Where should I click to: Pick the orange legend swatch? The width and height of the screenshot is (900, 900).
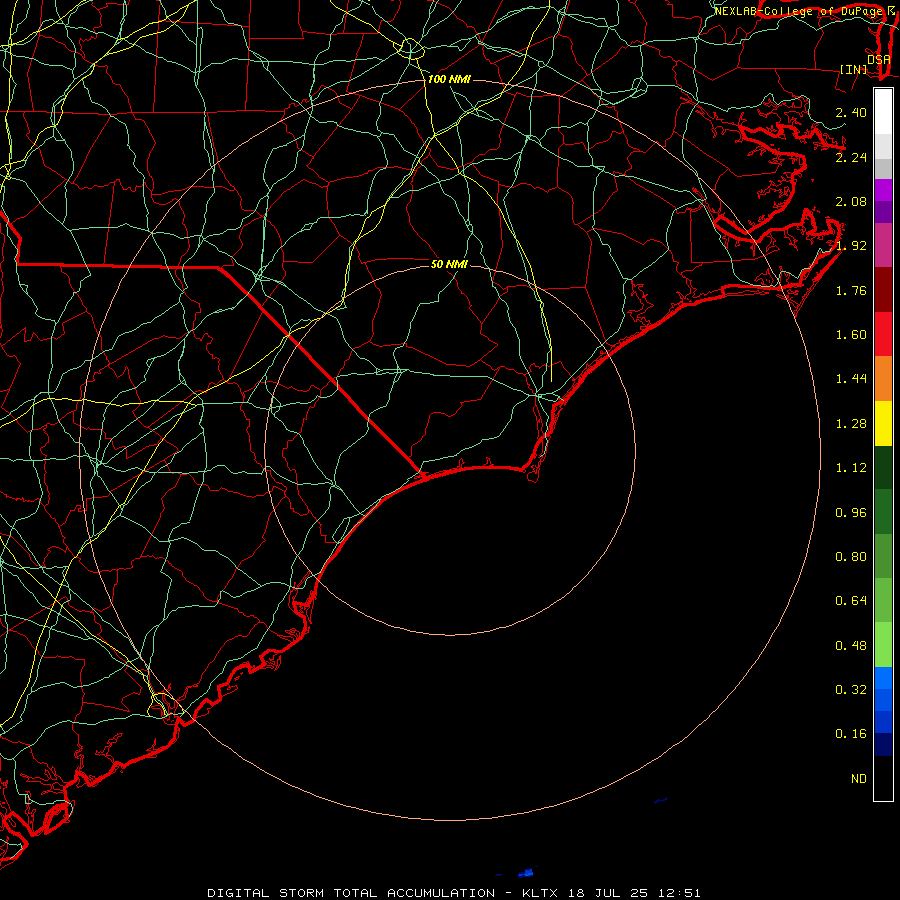coord(883,379)
